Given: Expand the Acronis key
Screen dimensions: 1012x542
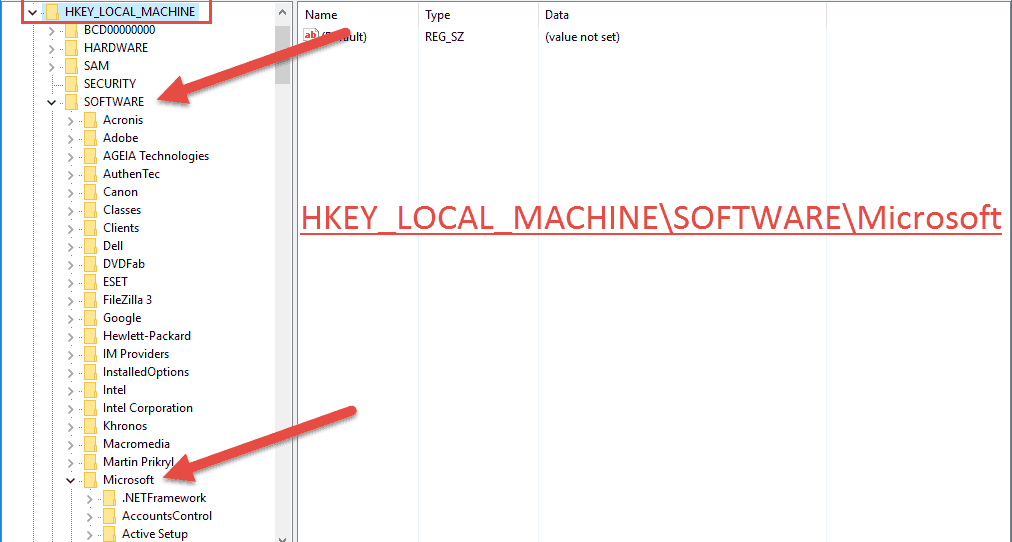Looking at the screenshot, I should tap(71, 120).
